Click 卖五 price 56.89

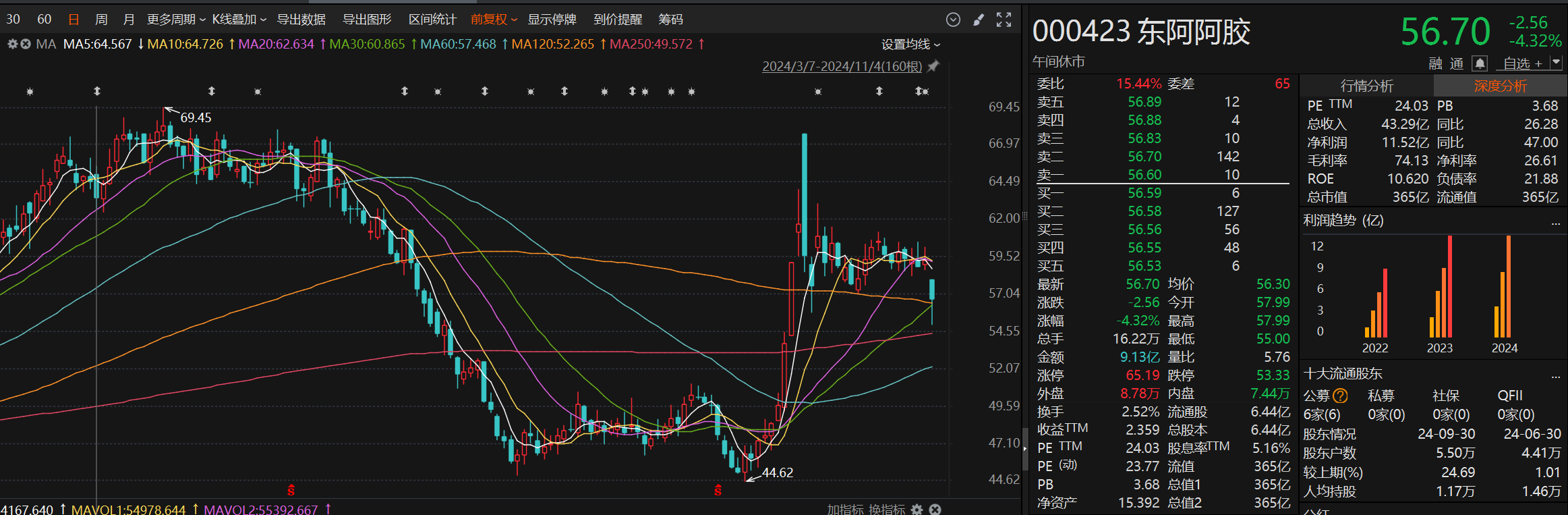(x=1144, y=102)
